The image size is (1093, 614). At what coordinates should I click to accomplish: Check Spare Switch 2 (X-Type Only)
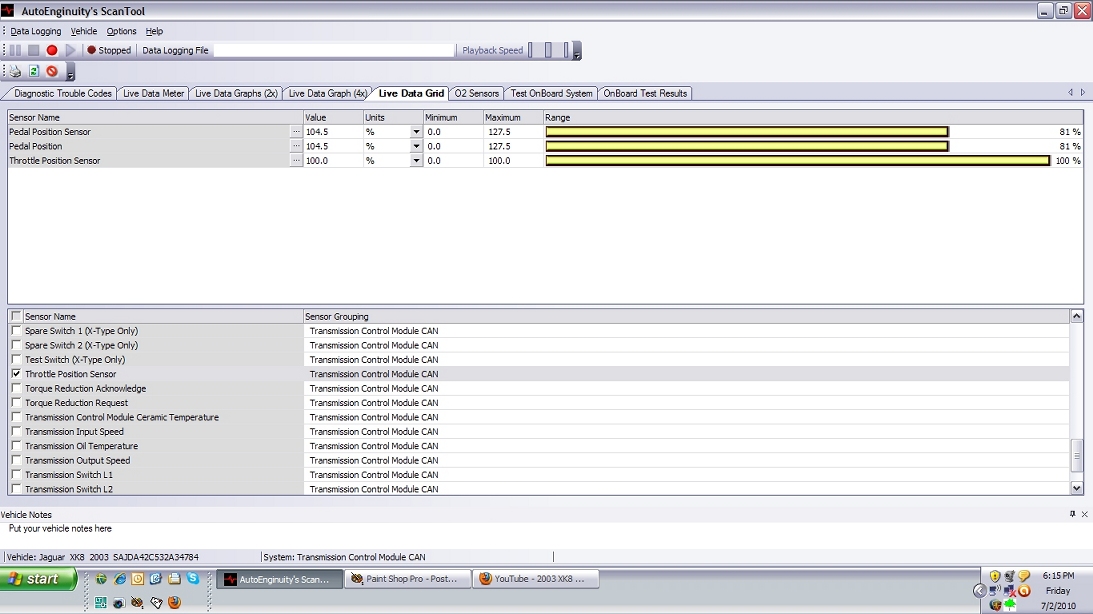[x=16, y=345]
